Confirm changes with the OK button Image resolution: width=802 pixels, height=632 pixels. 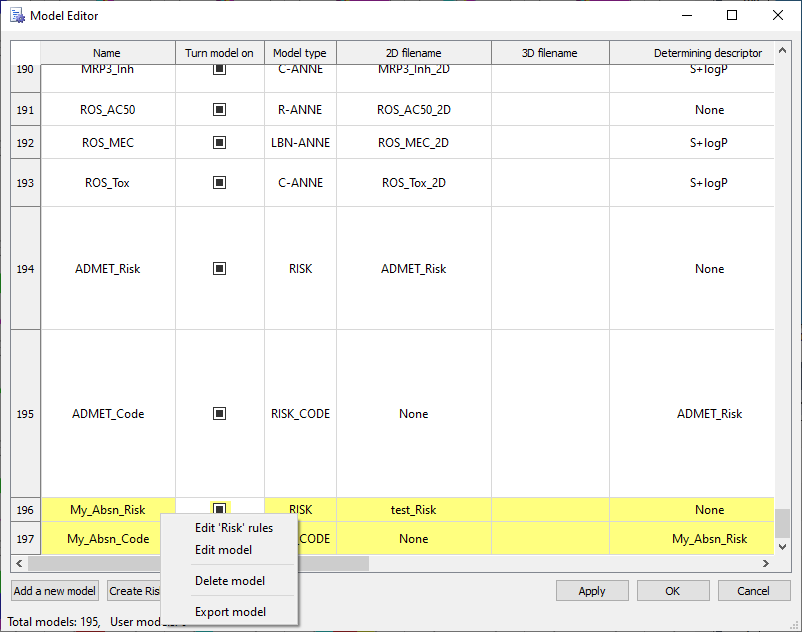tap(673, 591)
